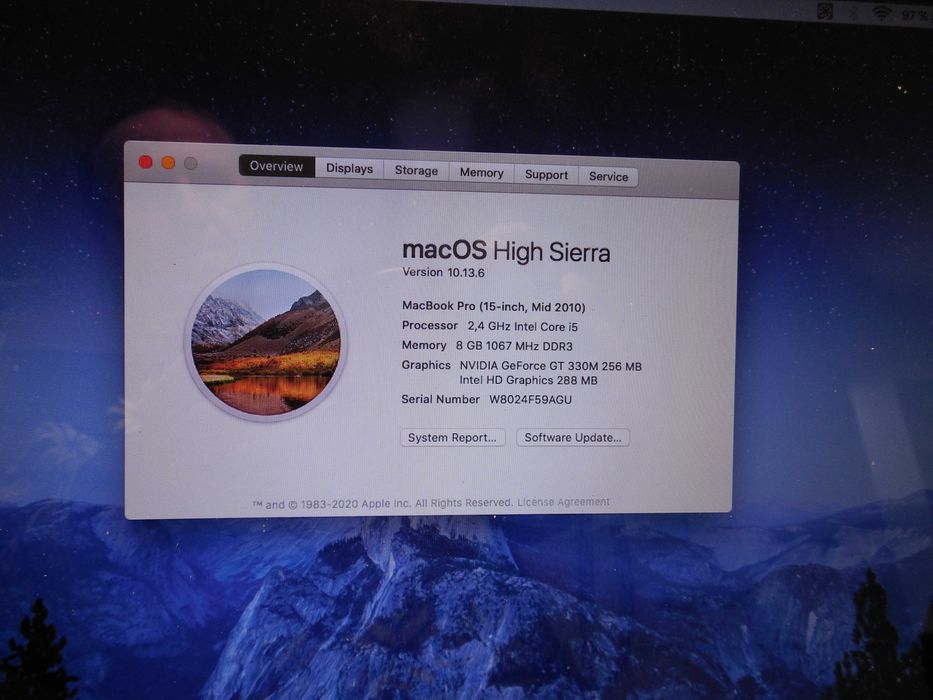Show the Support tab

click(546, 174)
